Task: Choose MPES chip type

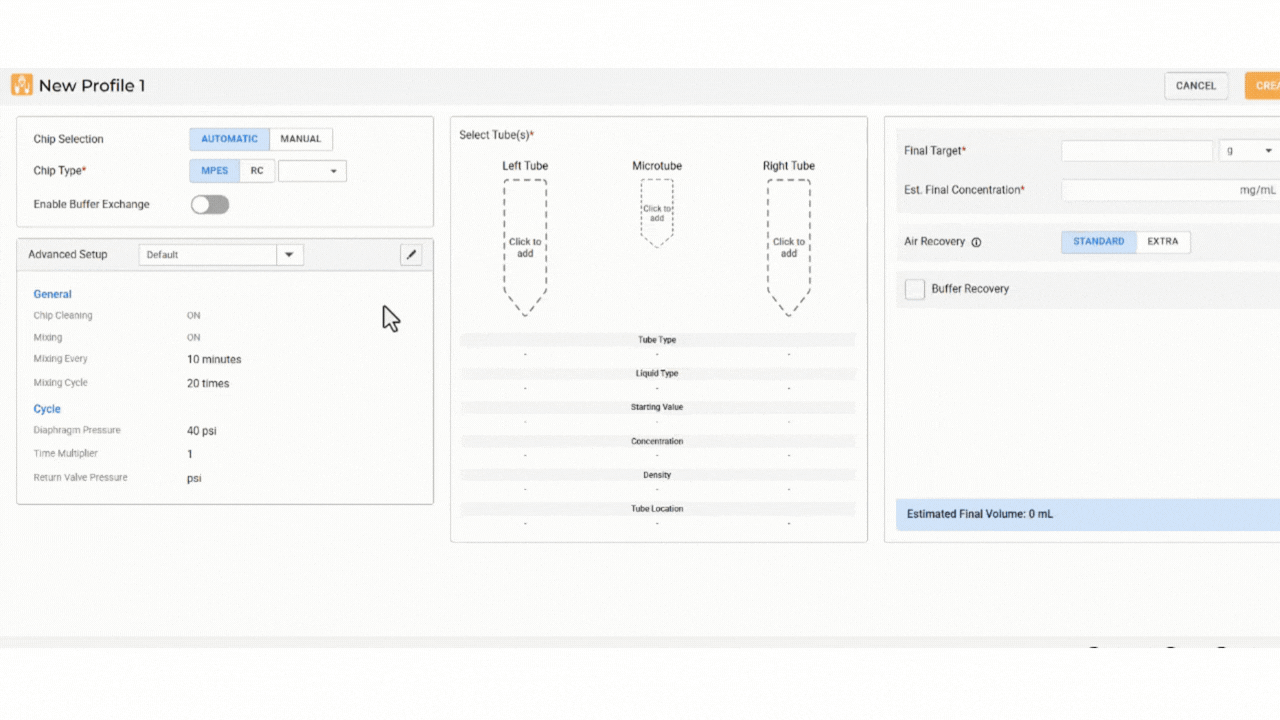Action: [x=214, y=171]
